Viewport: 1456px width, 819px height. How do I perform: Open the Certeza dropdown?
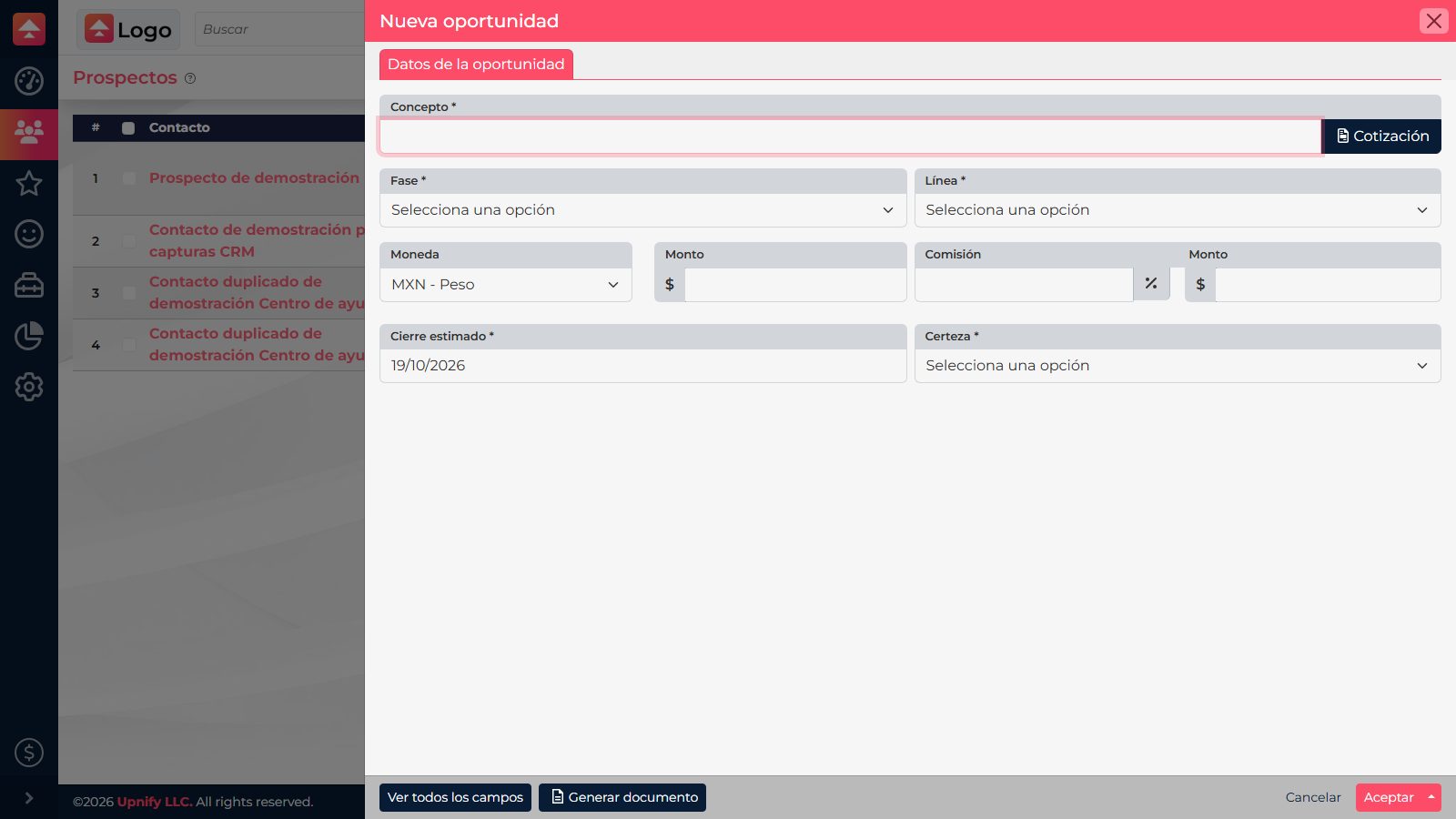pos(1178,366)
